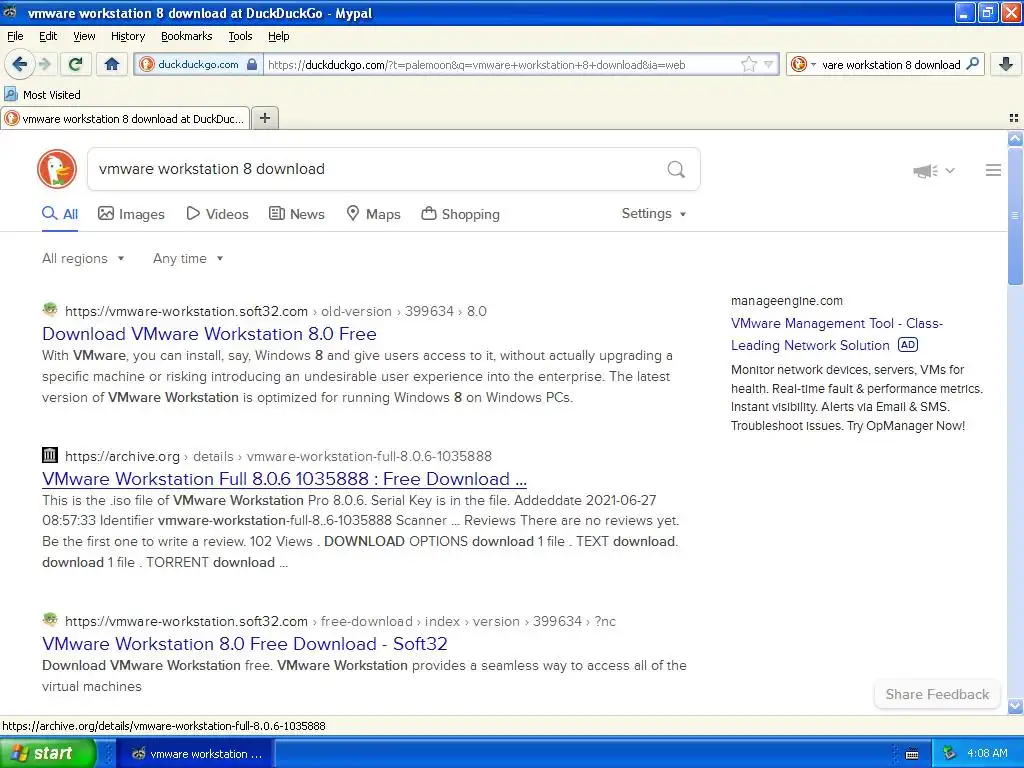Click the Mypal icon in title bar
The width and height of the screenshot is (1024, 768).
point(10,12)
